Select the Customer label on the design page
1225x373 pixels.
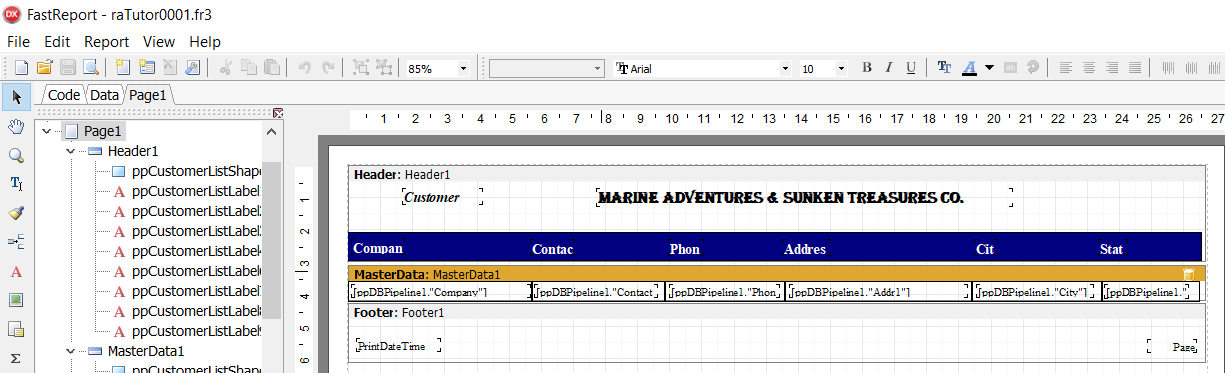[x=441, y=197]
